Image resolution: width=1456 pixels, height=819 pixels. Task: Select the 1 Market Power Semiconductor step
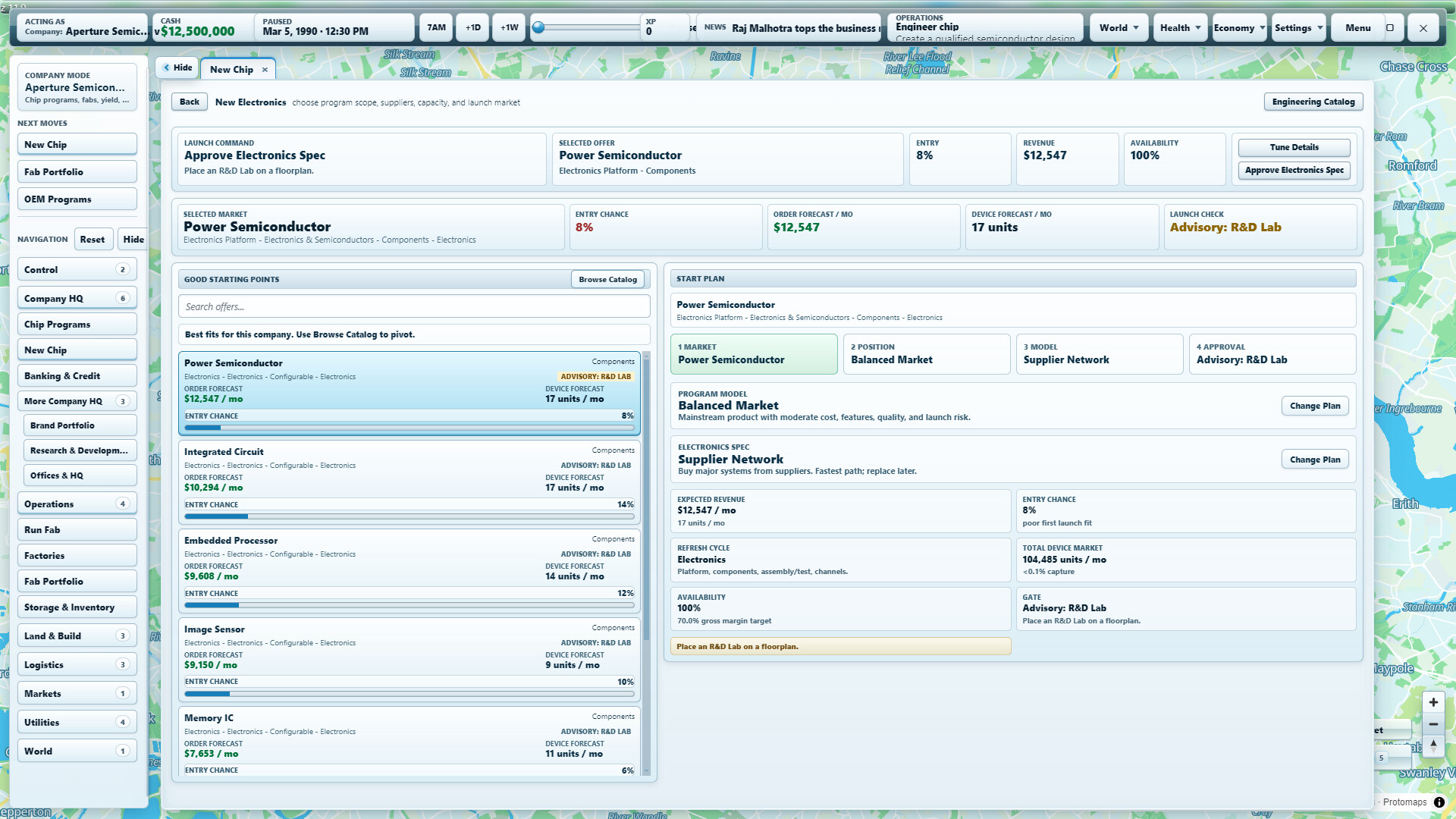point(754,354)
